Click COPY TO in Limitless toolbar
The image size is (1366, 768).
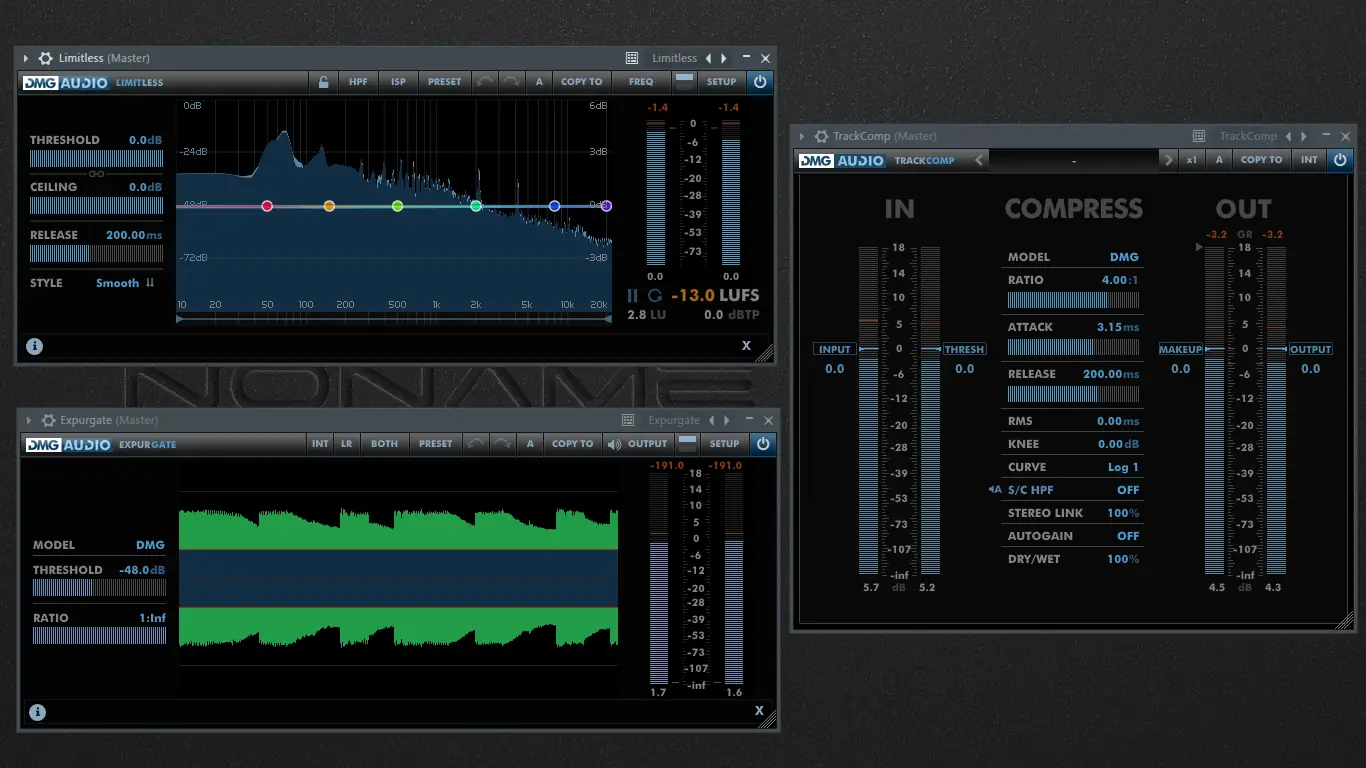coord(582,82)
